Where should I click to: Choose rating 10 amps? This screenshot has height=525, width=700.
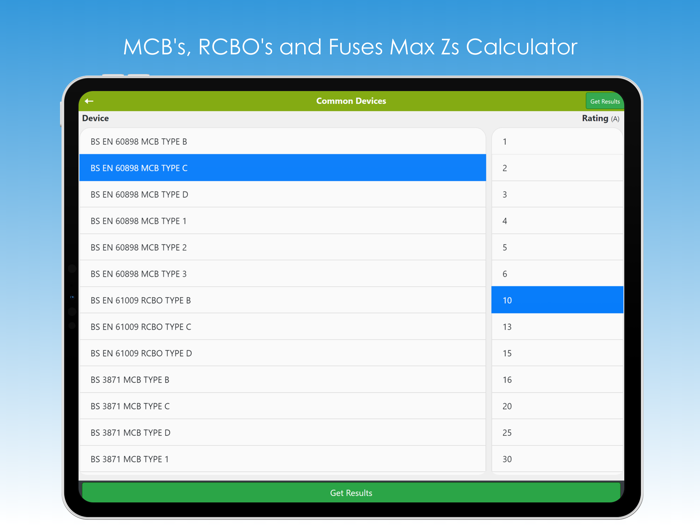pos(557,300)
